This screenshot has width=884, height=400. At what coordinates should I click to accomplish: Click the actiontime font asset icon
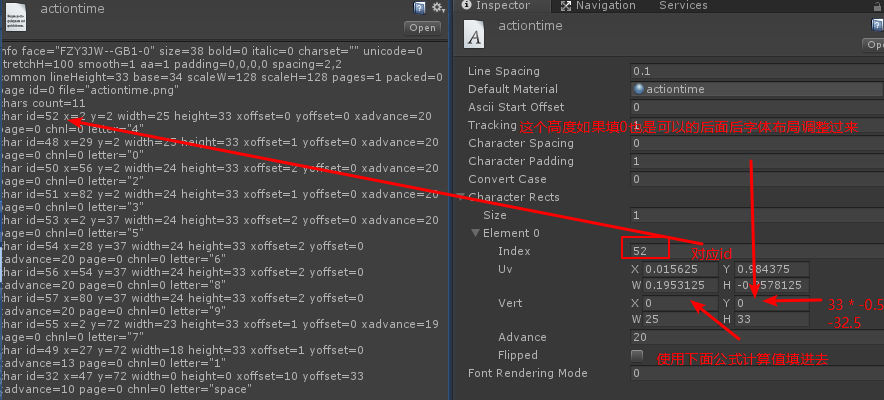[478, 35]
